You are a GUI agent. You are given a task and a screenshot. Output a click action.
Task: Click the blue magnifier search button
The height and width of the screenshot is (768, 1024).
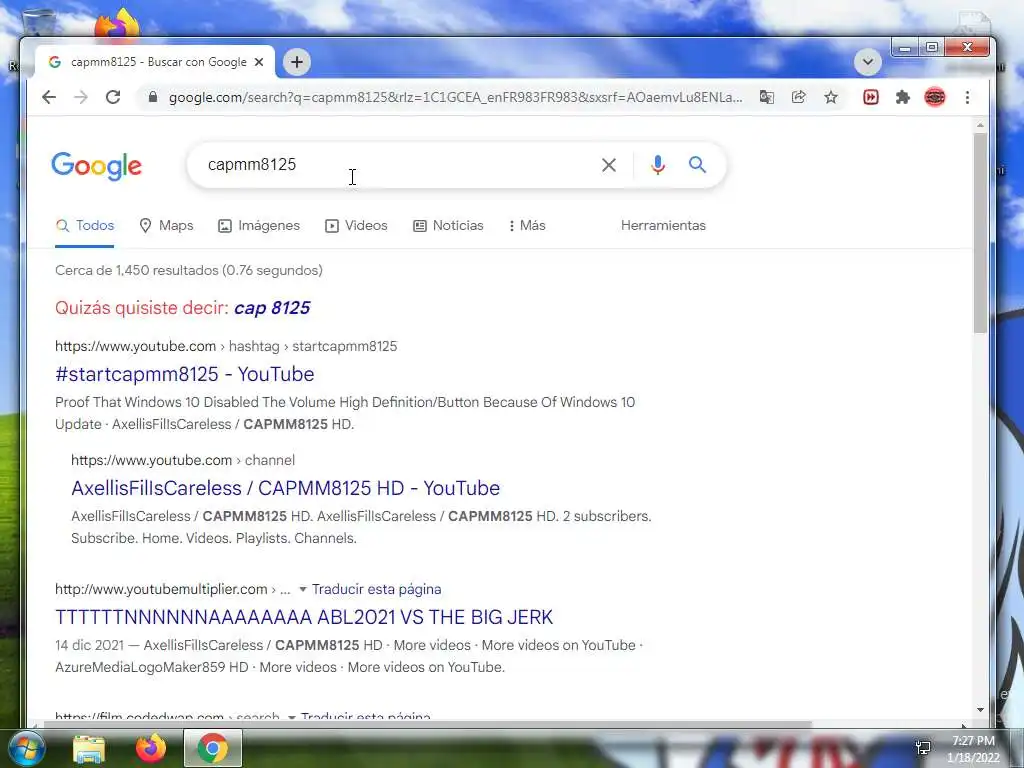click(697, 165)
